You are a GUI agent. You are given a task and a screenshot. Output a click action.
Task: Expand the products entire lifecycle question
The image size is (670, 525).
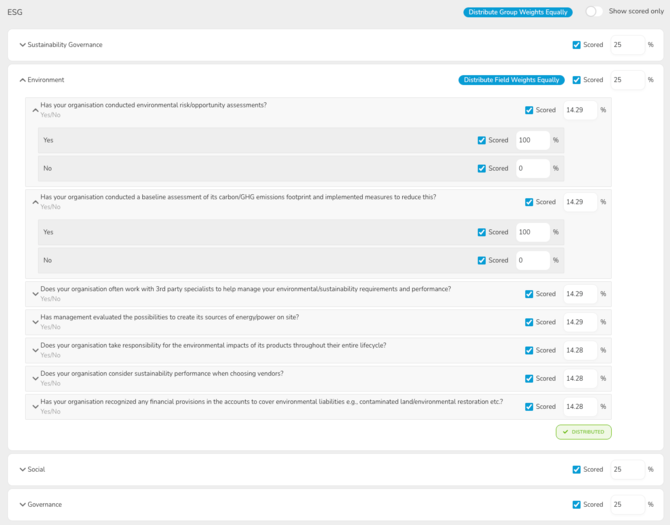(x=35, y=350)
